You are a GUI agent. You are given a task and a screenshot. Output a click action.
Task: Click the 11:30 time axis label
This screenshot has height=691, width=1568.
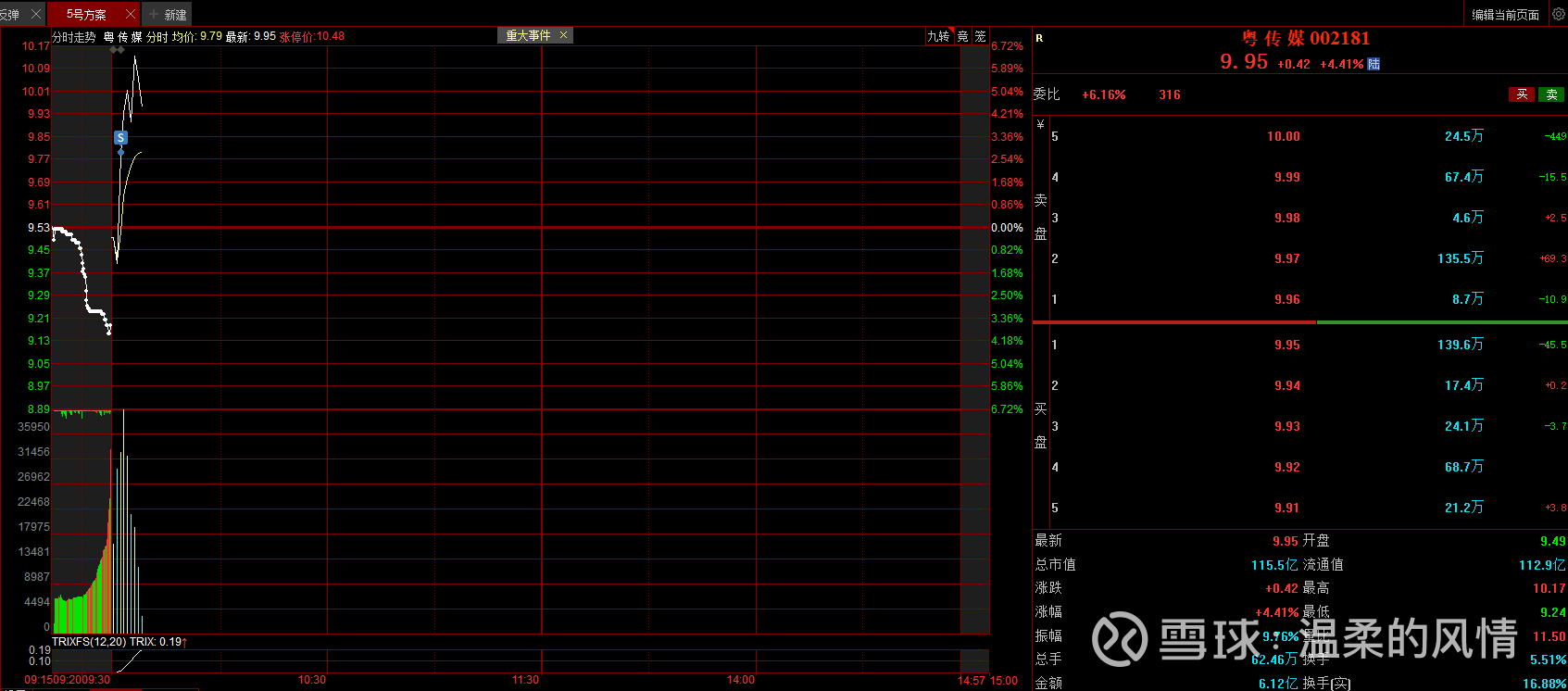coord(525,680)
